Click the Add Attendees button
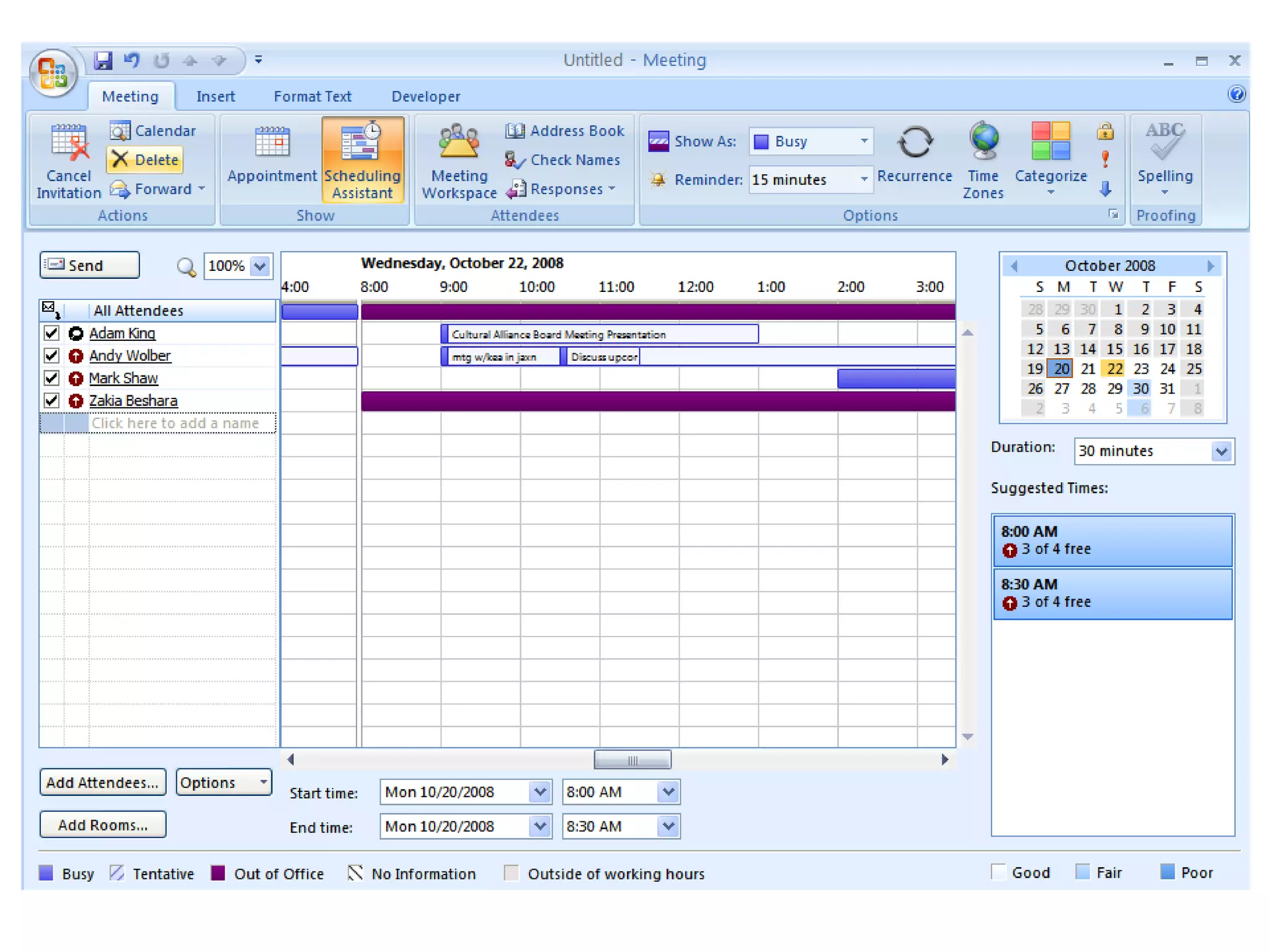The height and width of the screenshot is (952, 1270). point(102,783)
